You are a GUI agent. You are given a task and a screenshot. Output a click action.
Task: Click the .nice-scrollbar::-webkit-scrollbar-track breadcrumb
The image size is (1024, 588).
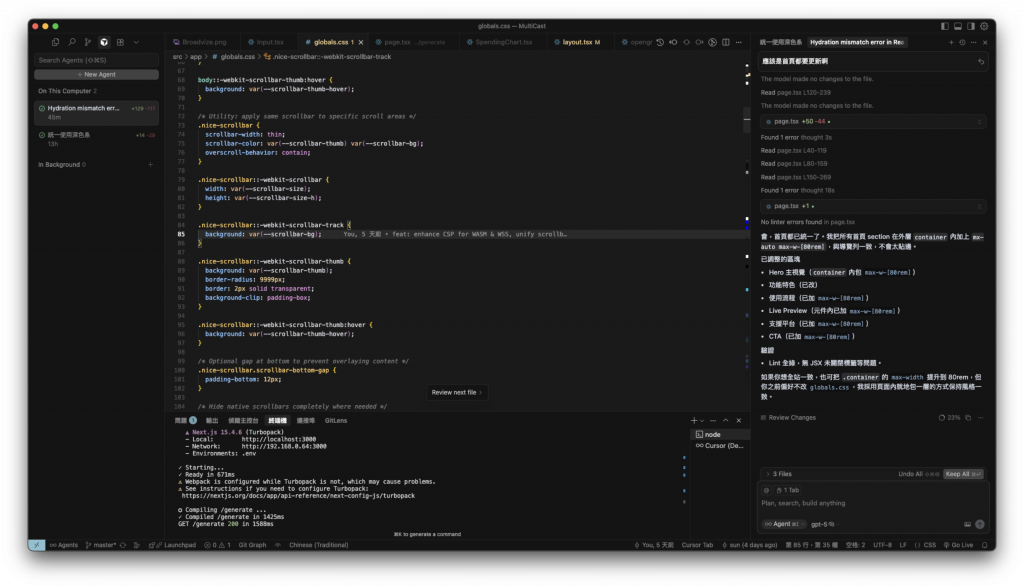pyautogui.click(x=328, y=57)
